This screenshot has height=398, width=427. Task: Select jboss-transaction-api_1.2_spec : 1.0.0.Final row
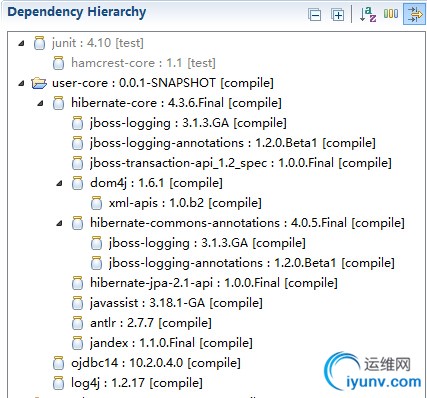tap(241, 163)
